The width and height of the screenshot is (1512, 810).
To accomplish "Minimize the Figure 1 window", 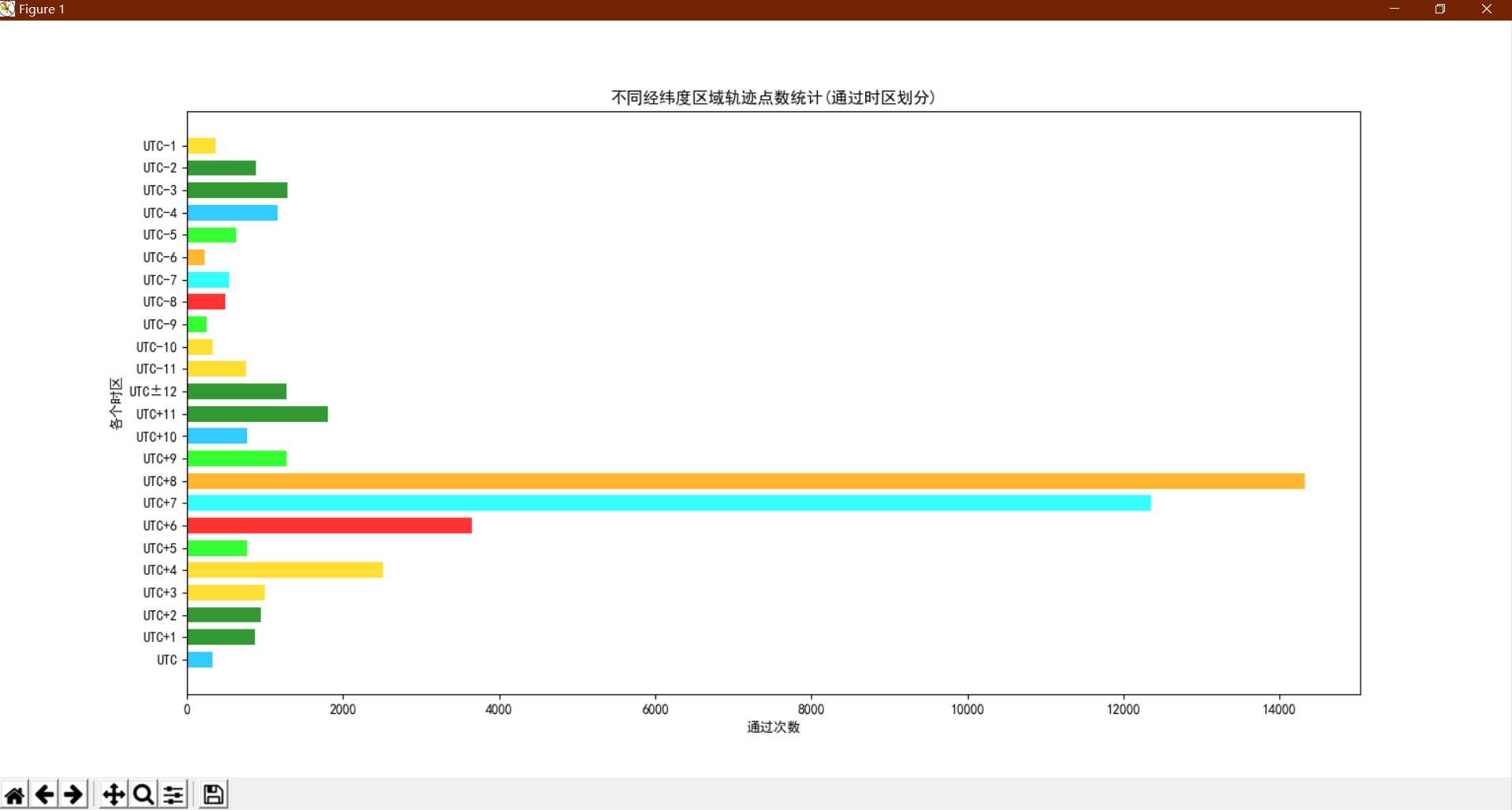I will coord(1394,9).
